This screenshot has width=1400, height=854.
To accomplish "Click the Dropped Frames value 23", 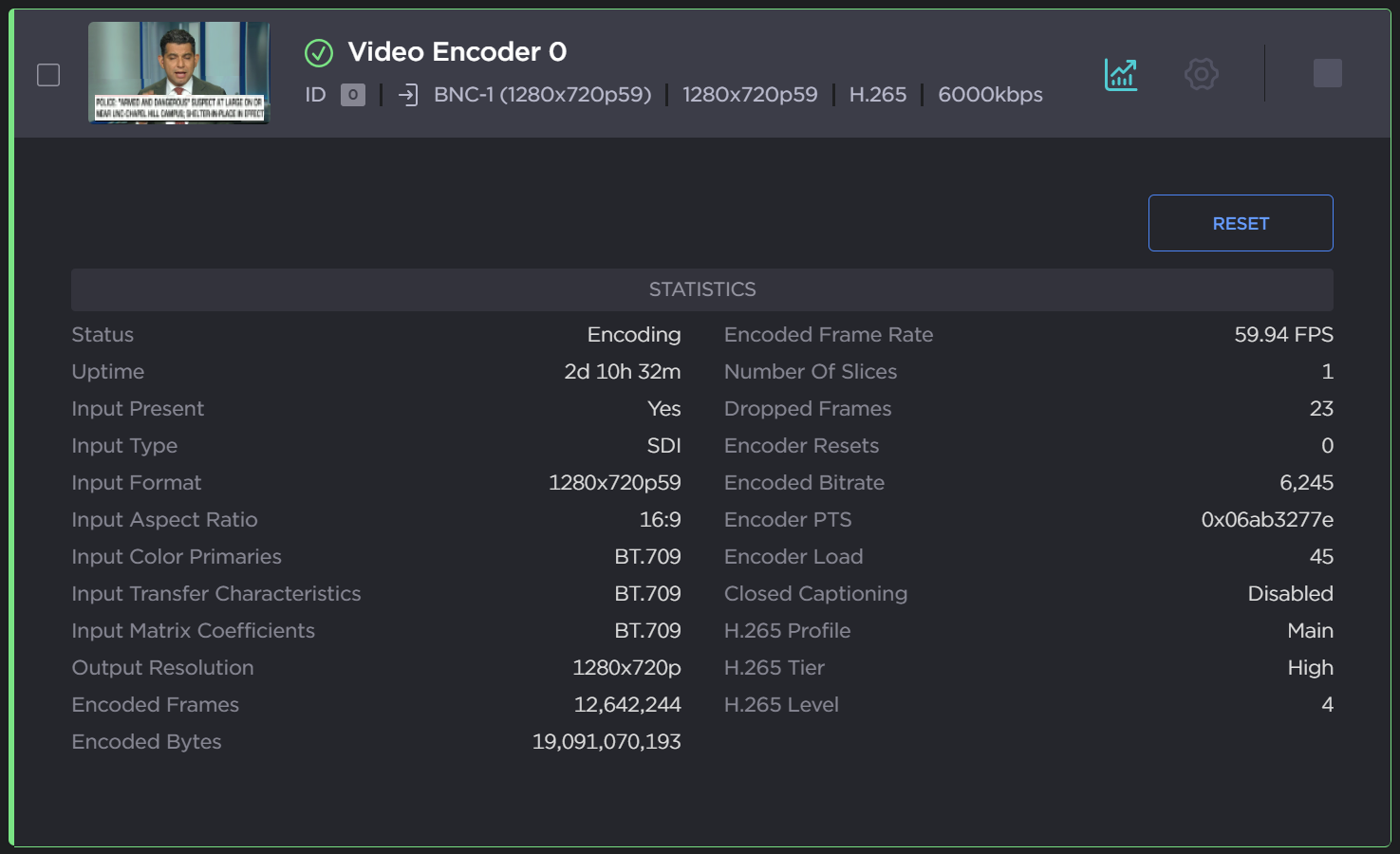I will tap(1320, 409).
